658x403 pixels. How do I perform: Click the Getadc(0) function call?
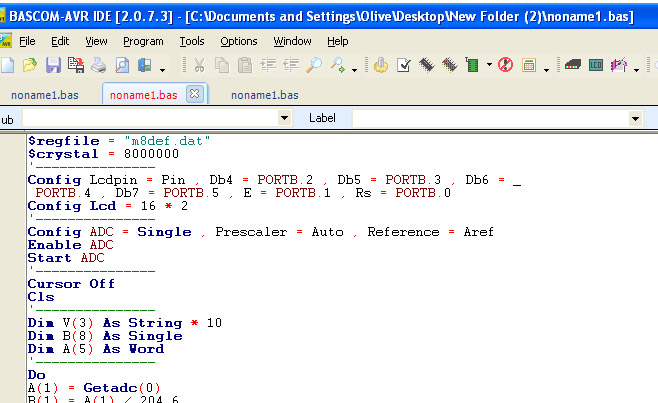[x=122, y=388]
